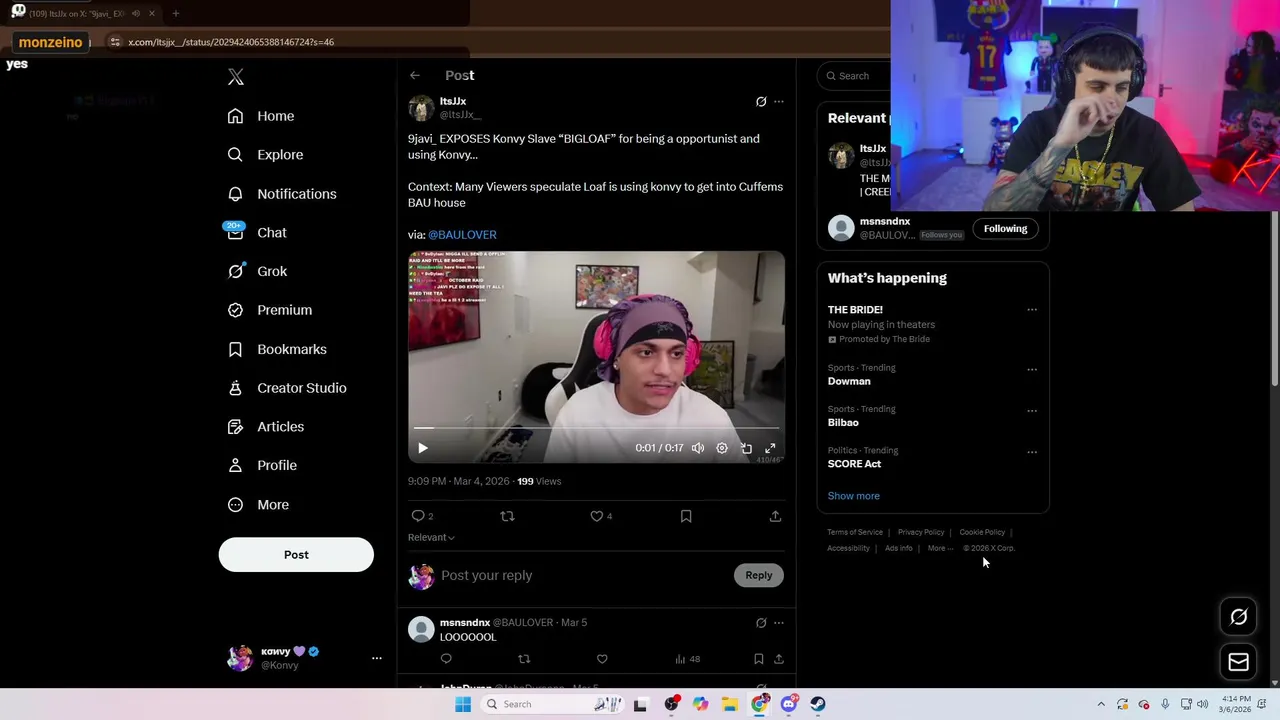Go back using the arrow beside Post
The height and width of the screenshot is (720, 1280).
pos(415,76)
